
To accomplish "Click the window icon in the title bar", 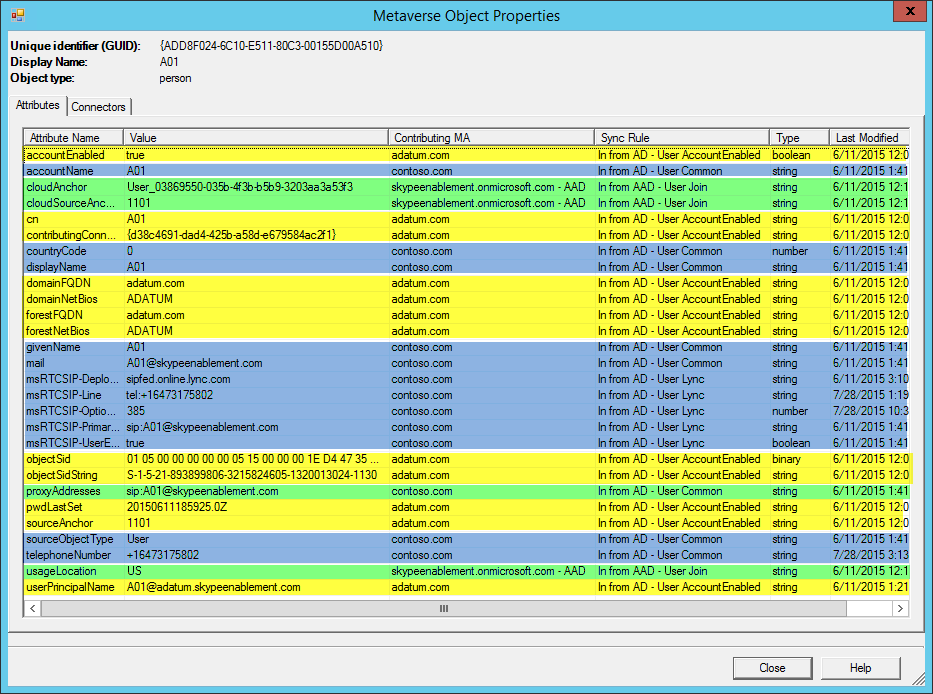I will coord(18,15).
